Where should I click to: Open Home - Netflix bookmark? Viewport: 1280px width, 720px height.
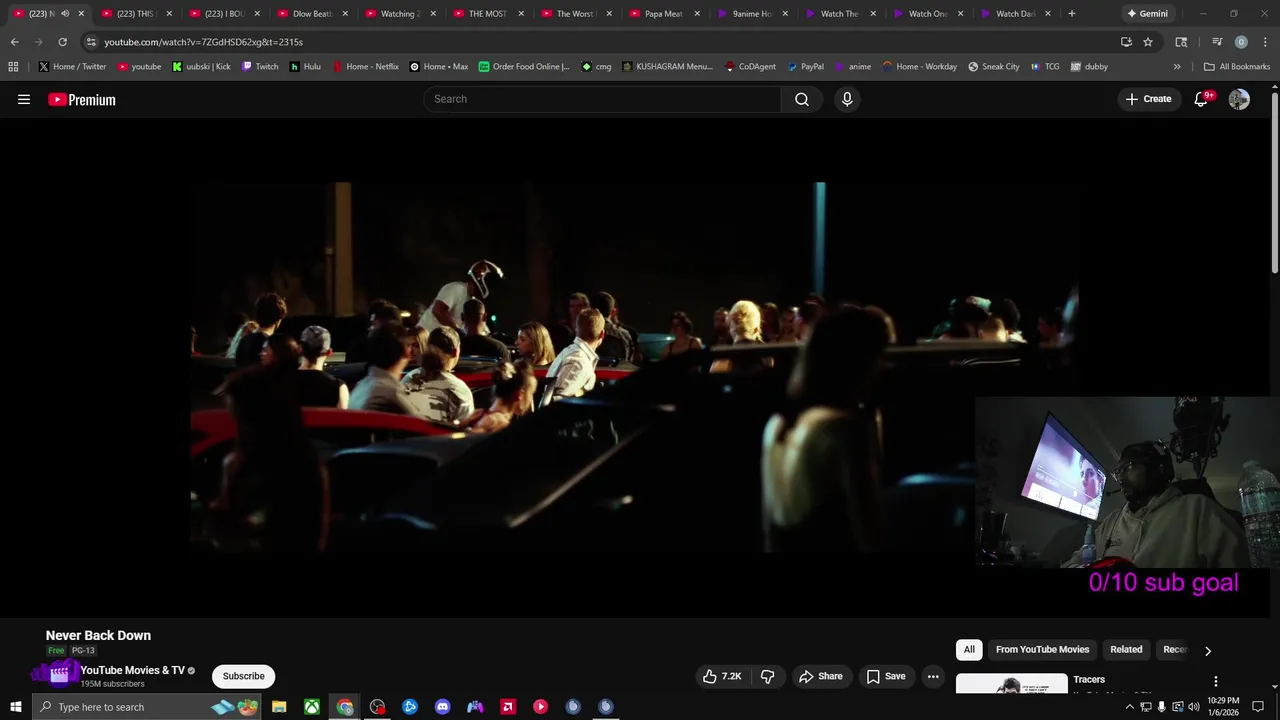pos(365,67)
